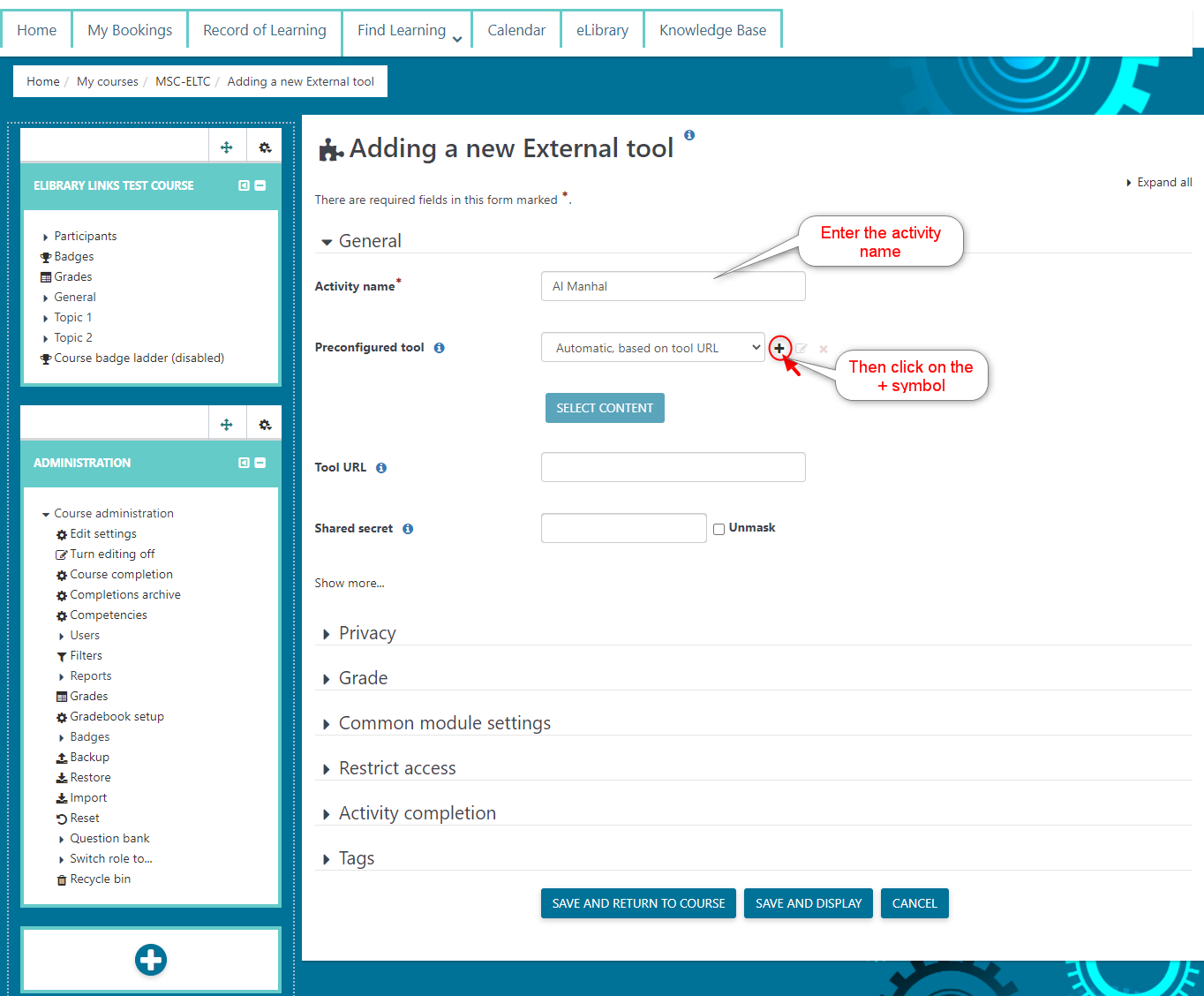Open Course badge ladder (disabled)
Viewport: 1204px width, 996px height.
pyautogui.click(x=132, y=358)
